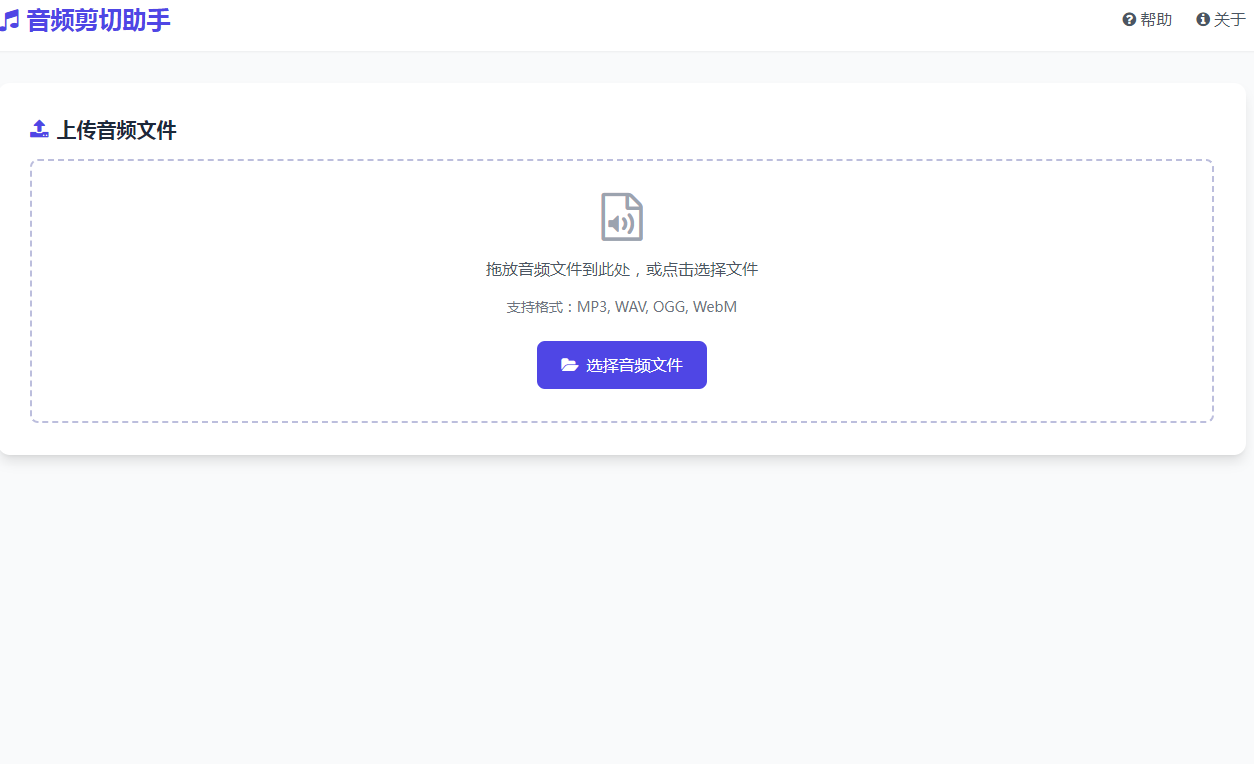Click the upload arrow icon before 上传音频文件
Screen dimensions: 1254x764
(x=39, y=128)
